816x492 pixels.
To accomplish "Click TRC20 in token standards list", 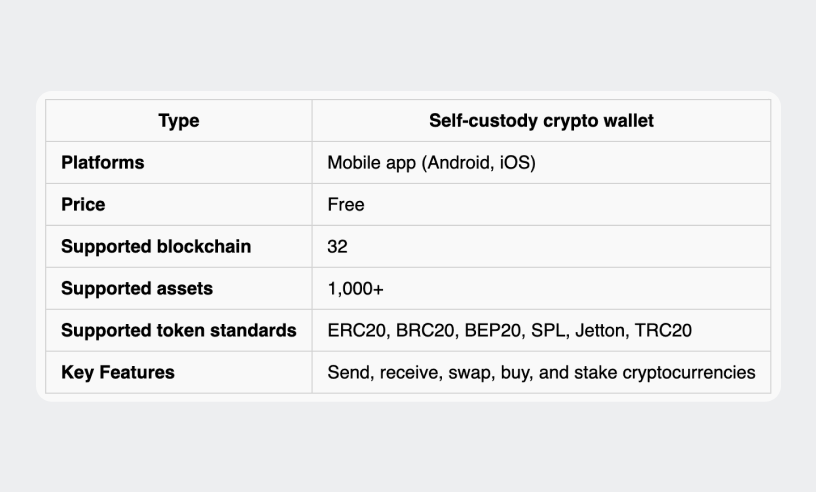I will coord(664,331).
